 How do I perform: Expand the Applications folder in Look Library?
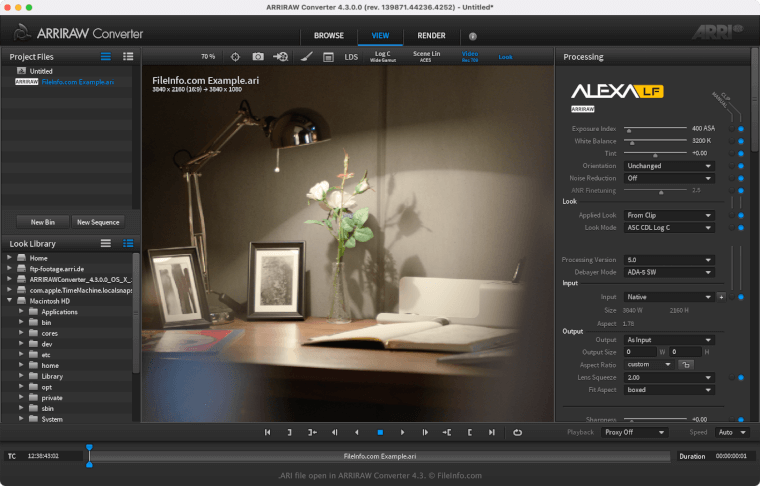pyautogui.click(x=21, y=312)
